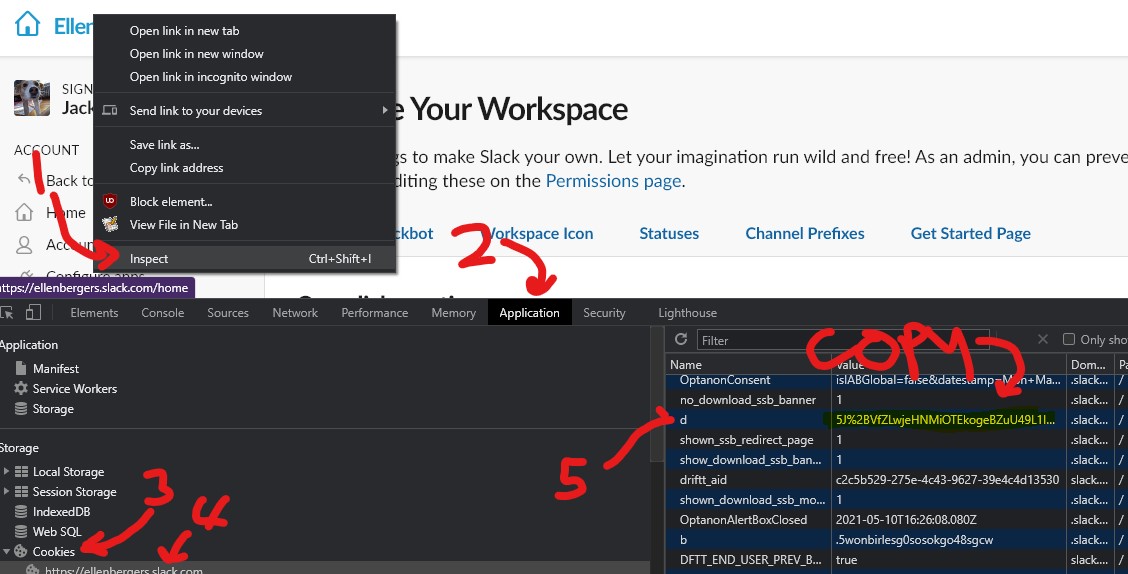The width and height of the screenshot is (1128, 574).
Task: Go to the Workspace Icon tab
Action: 538,233
